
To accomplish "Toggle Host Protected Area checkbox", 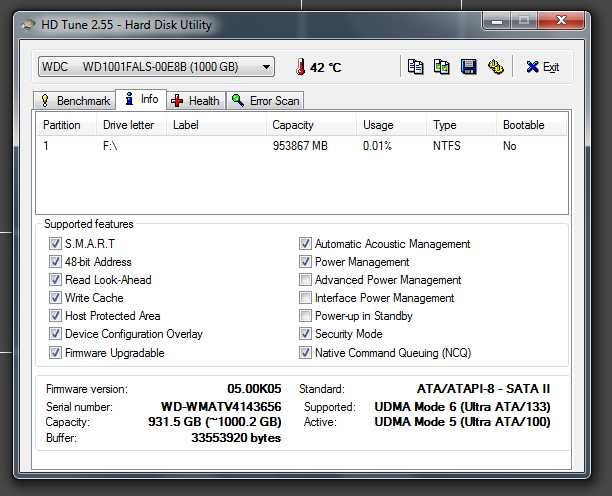I will [x=55, y=315].
